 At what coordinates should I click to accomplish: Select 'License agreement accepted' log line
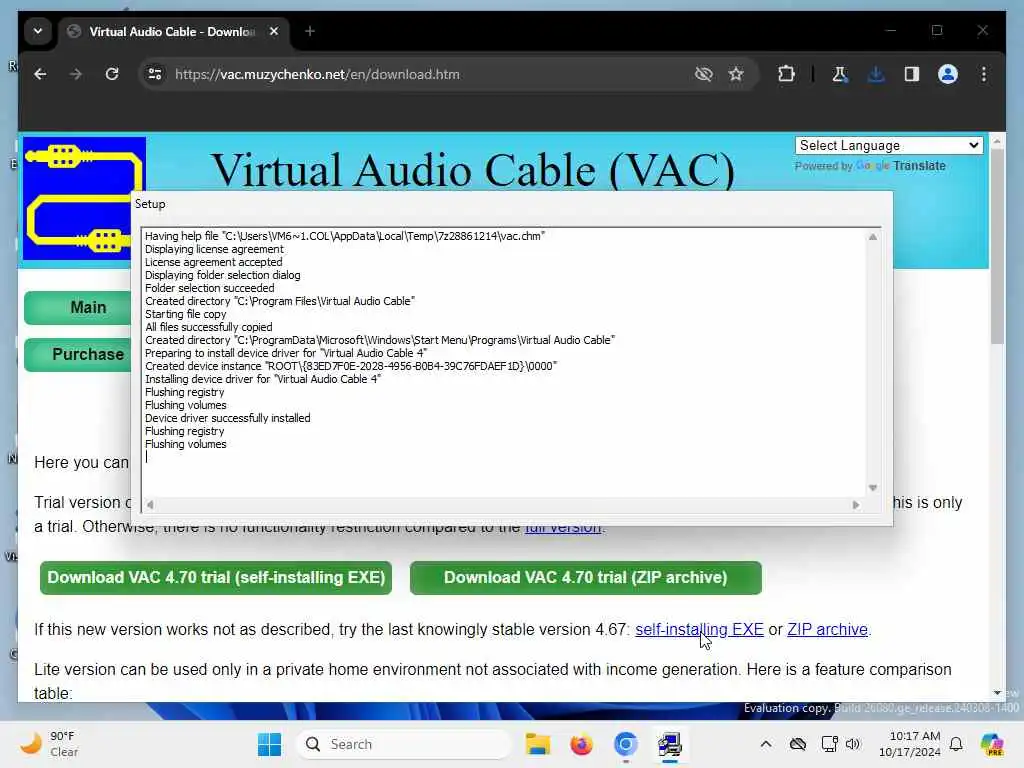pyautogui.click(x=214, y=262)
